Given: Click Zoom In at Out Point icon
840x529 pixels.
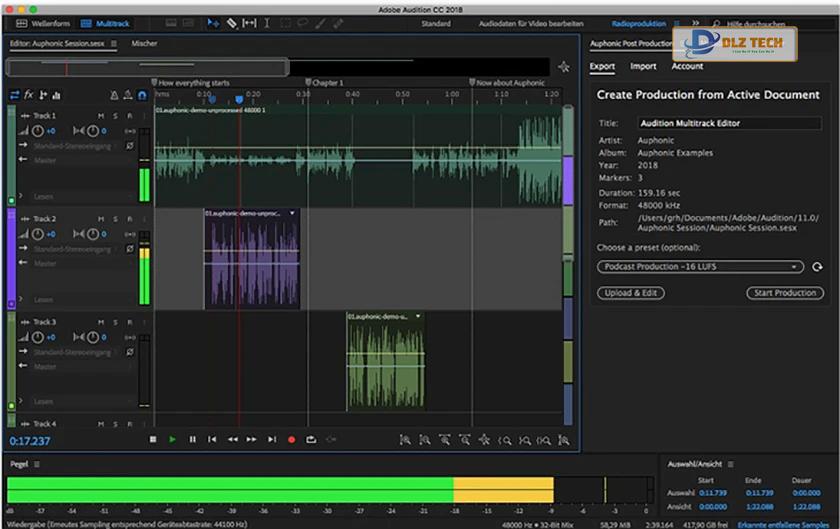Looking at the screenshot, I should coord(524,441).
